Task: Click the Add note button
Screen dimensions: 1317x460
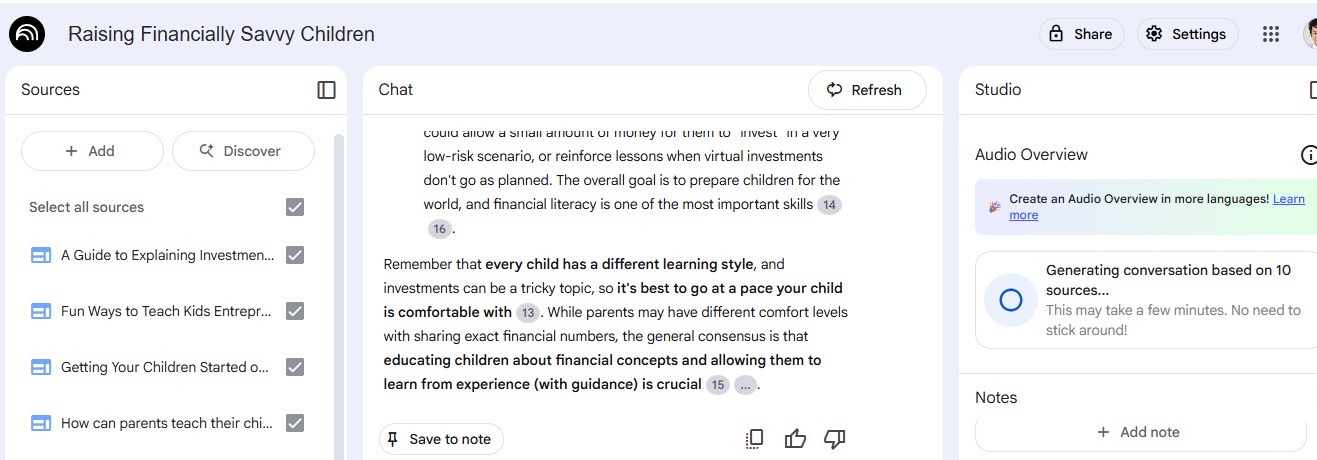Action: pos(1139,432)
